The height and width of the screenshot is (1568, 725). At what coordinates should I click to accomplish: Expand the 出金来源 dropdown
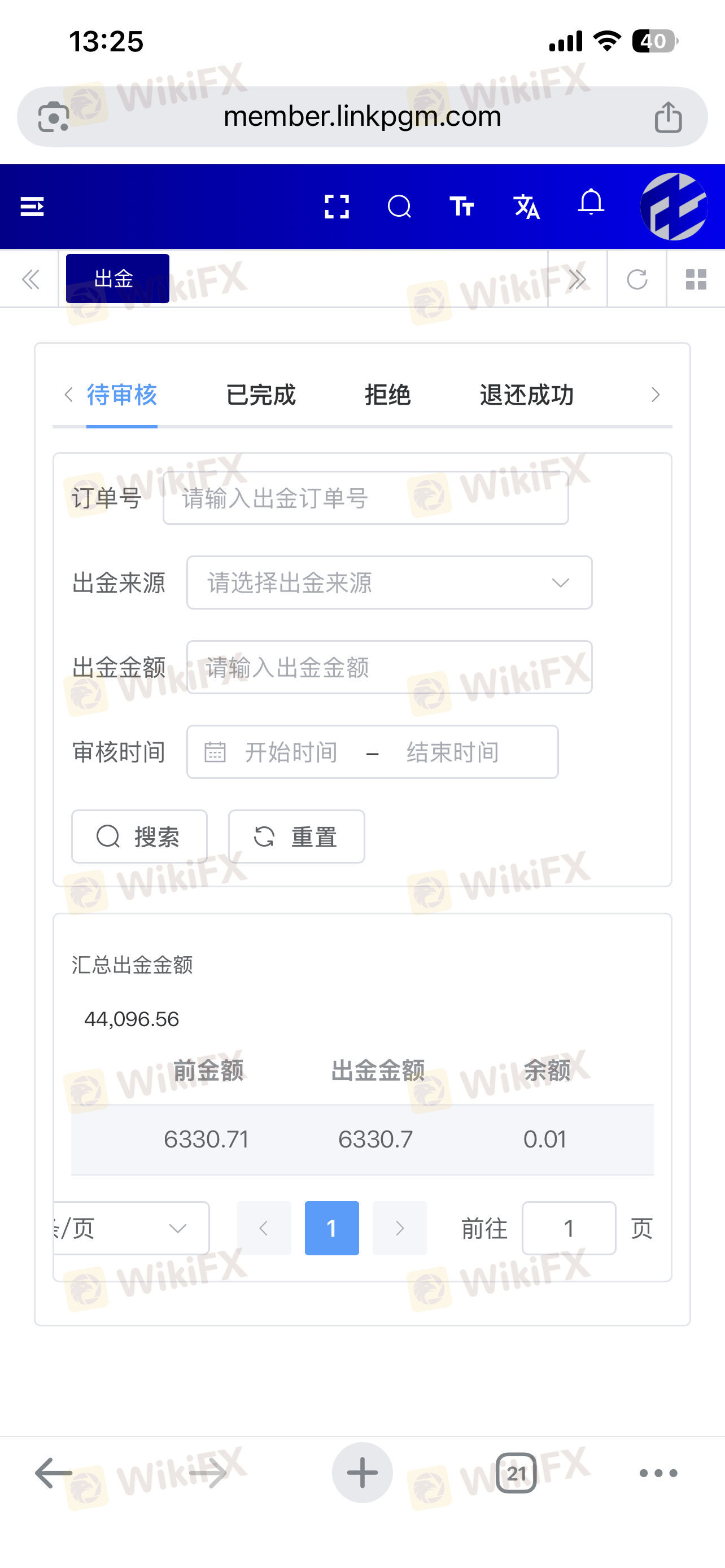point(389,582)
